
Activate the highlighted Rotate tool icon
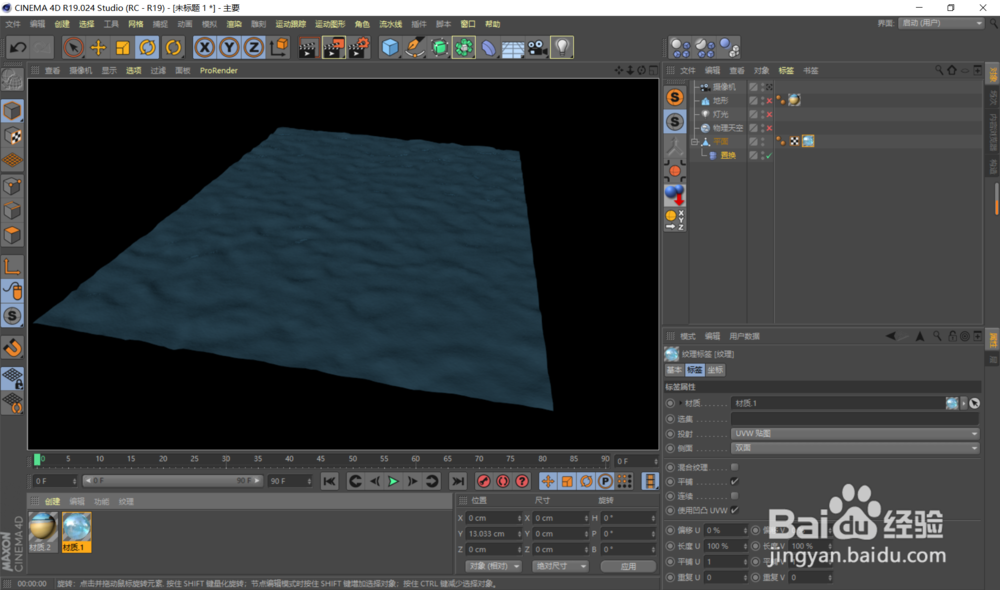pyautogui.click(x=147, y=47)
